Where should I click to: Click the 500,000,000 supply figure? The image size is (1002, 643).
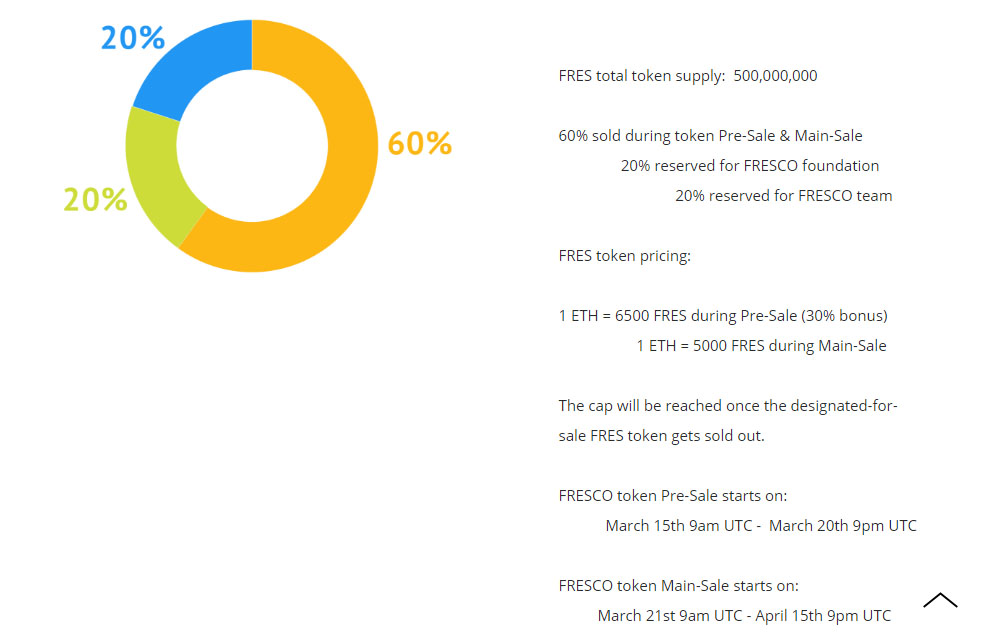[x=775, y=76]
